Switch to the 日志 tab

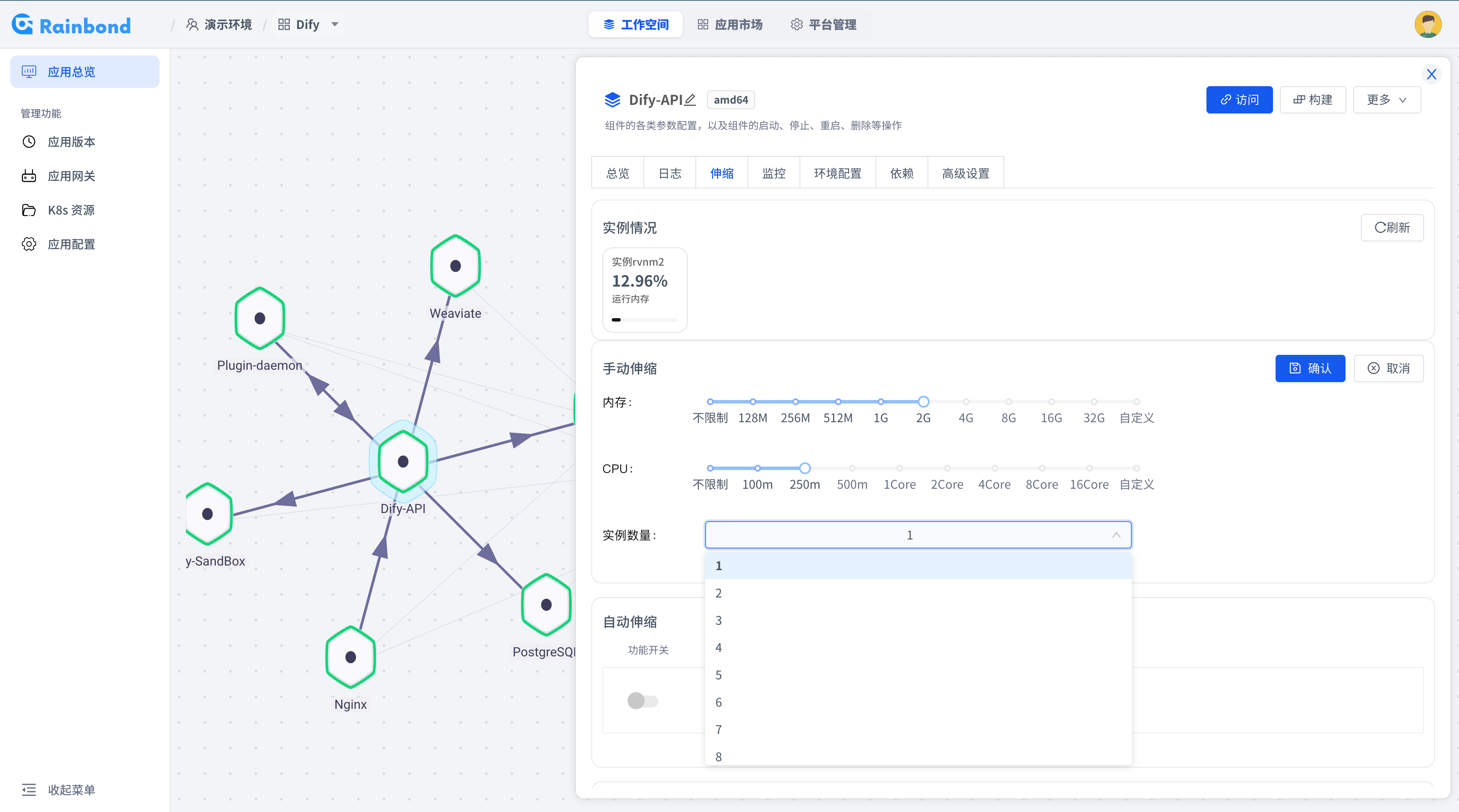point(669,173)
